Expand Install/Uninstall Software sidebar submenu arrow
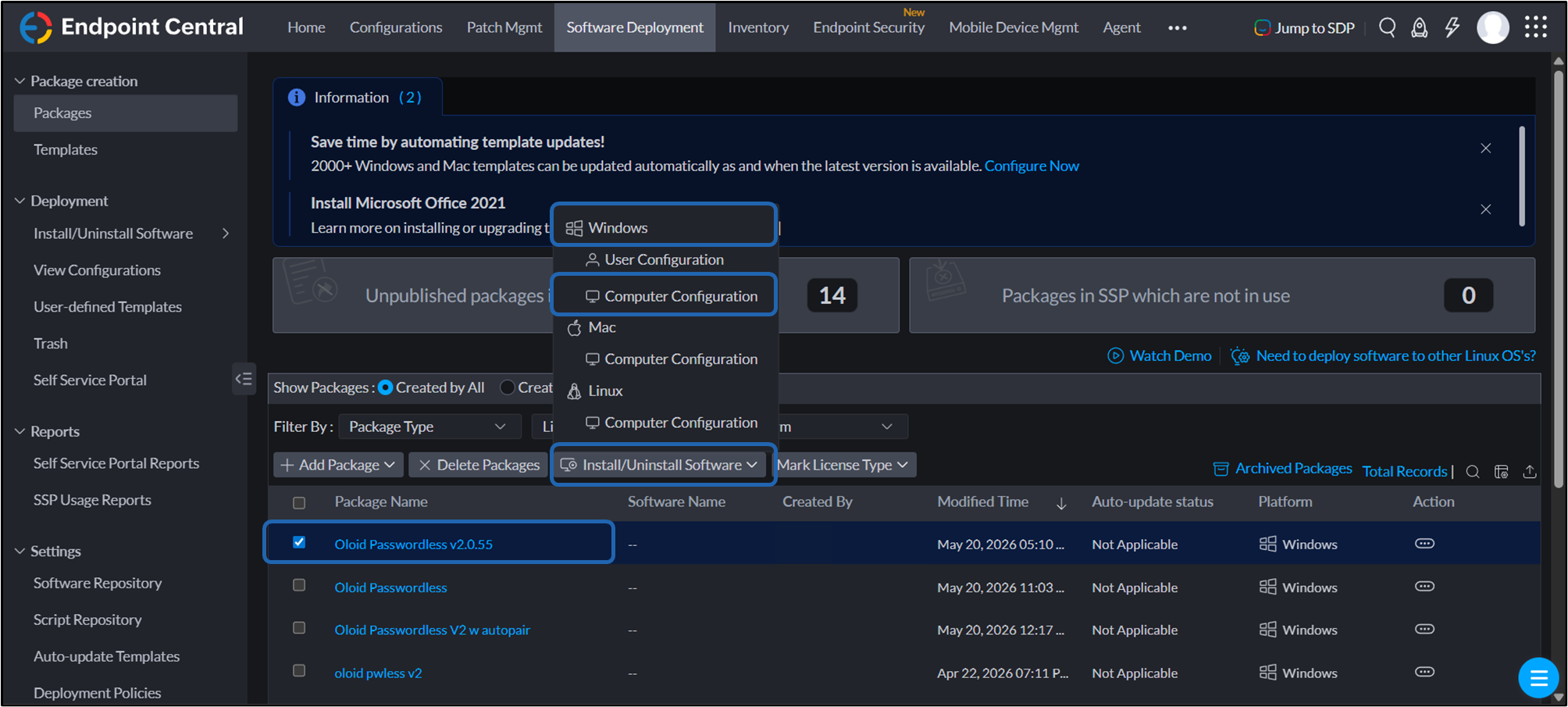The width and height of the screenshot is (1568, 707). coord(226,234)
